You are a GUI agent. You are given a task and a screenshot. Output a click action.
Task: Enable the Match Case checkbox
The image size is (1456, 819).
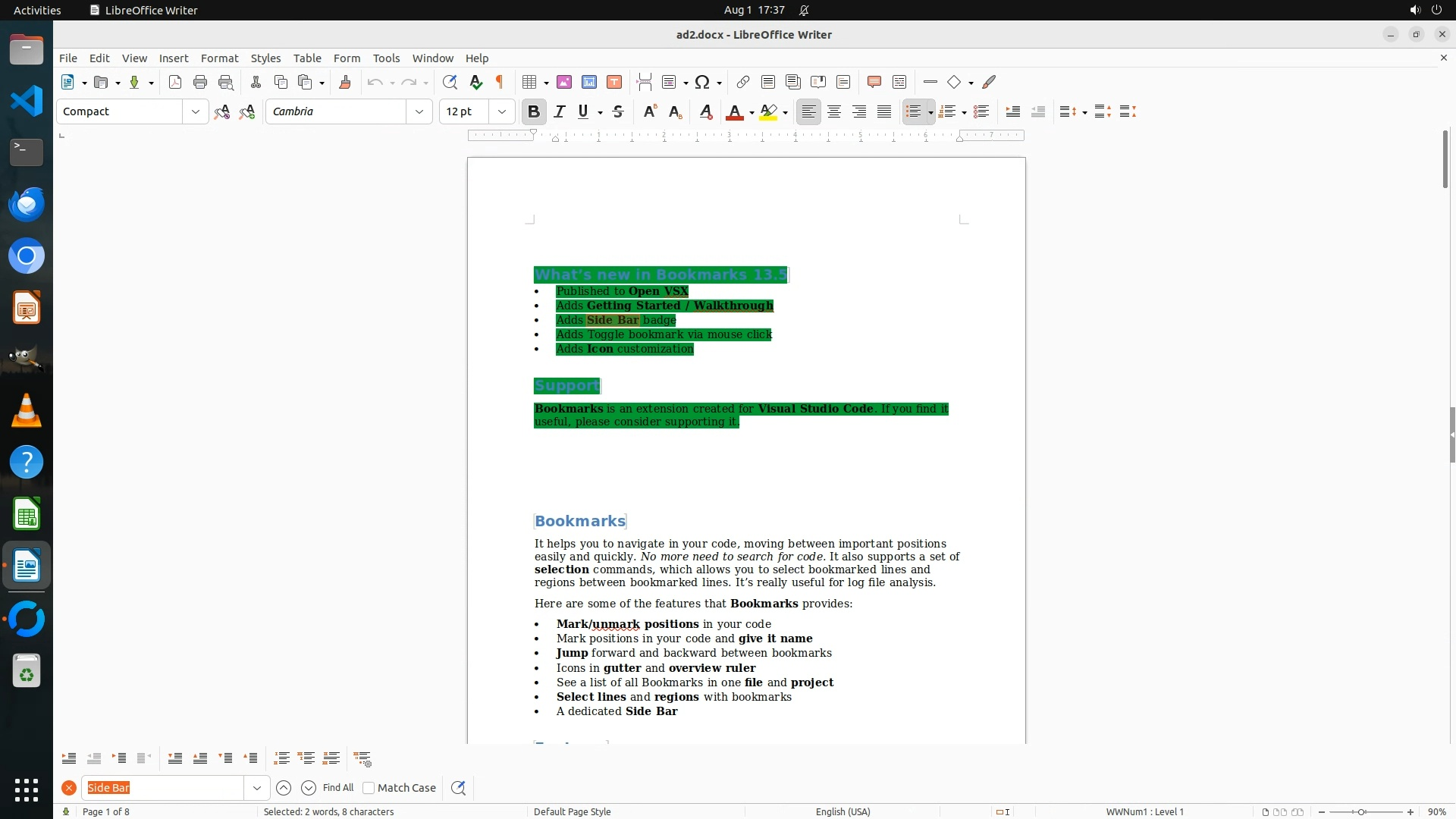pos(369,788)
